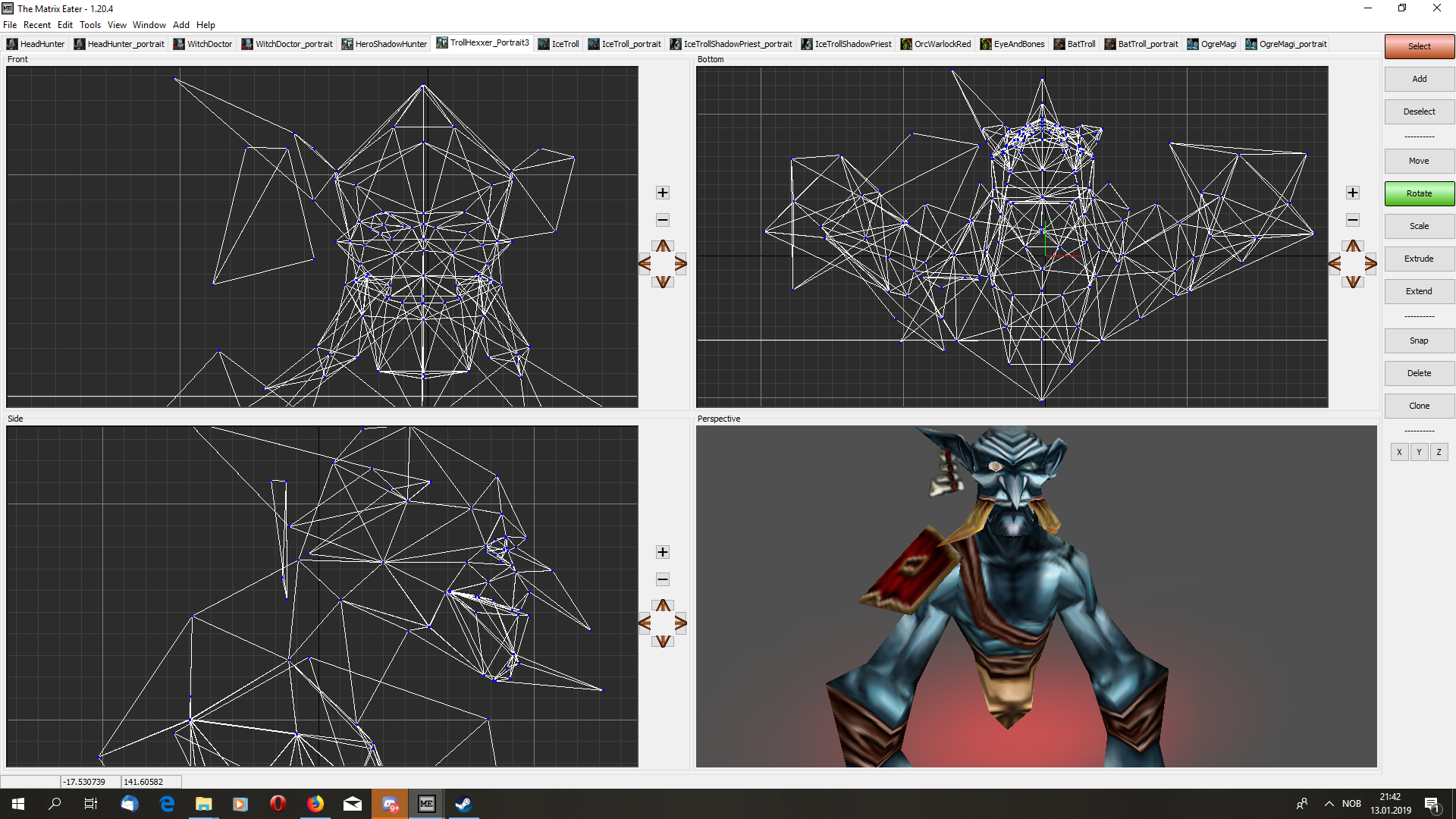Pan Front viewport right with arrow
This screenshot has height=819, width=1456.
pos(680,263)
